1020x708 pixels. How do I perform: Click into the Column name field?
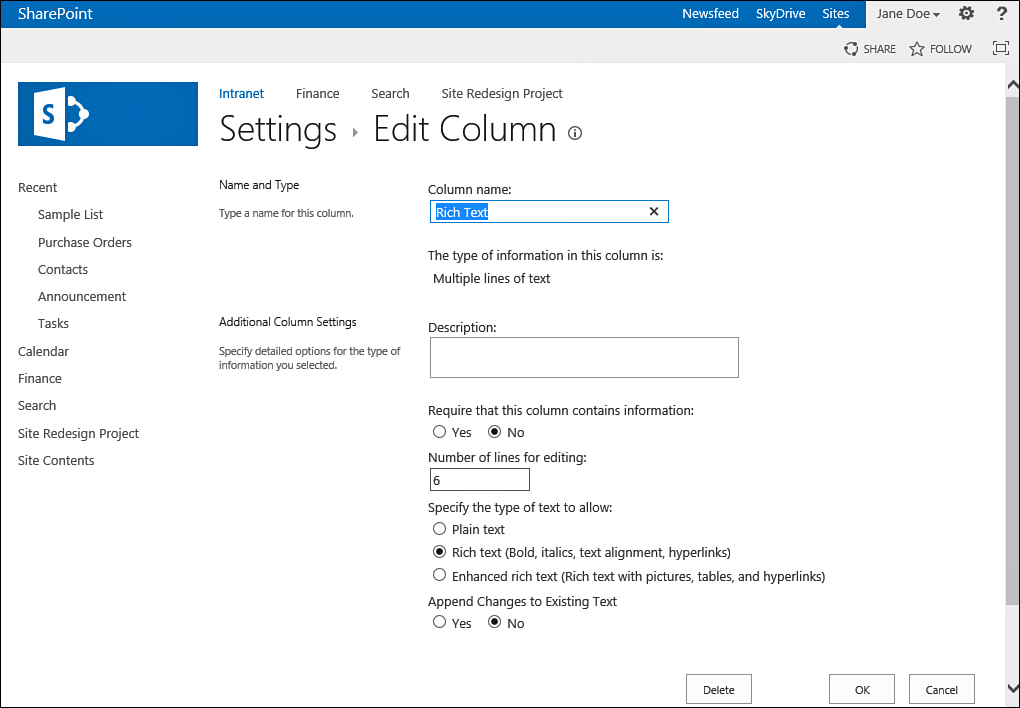click(x=549, y=211)
